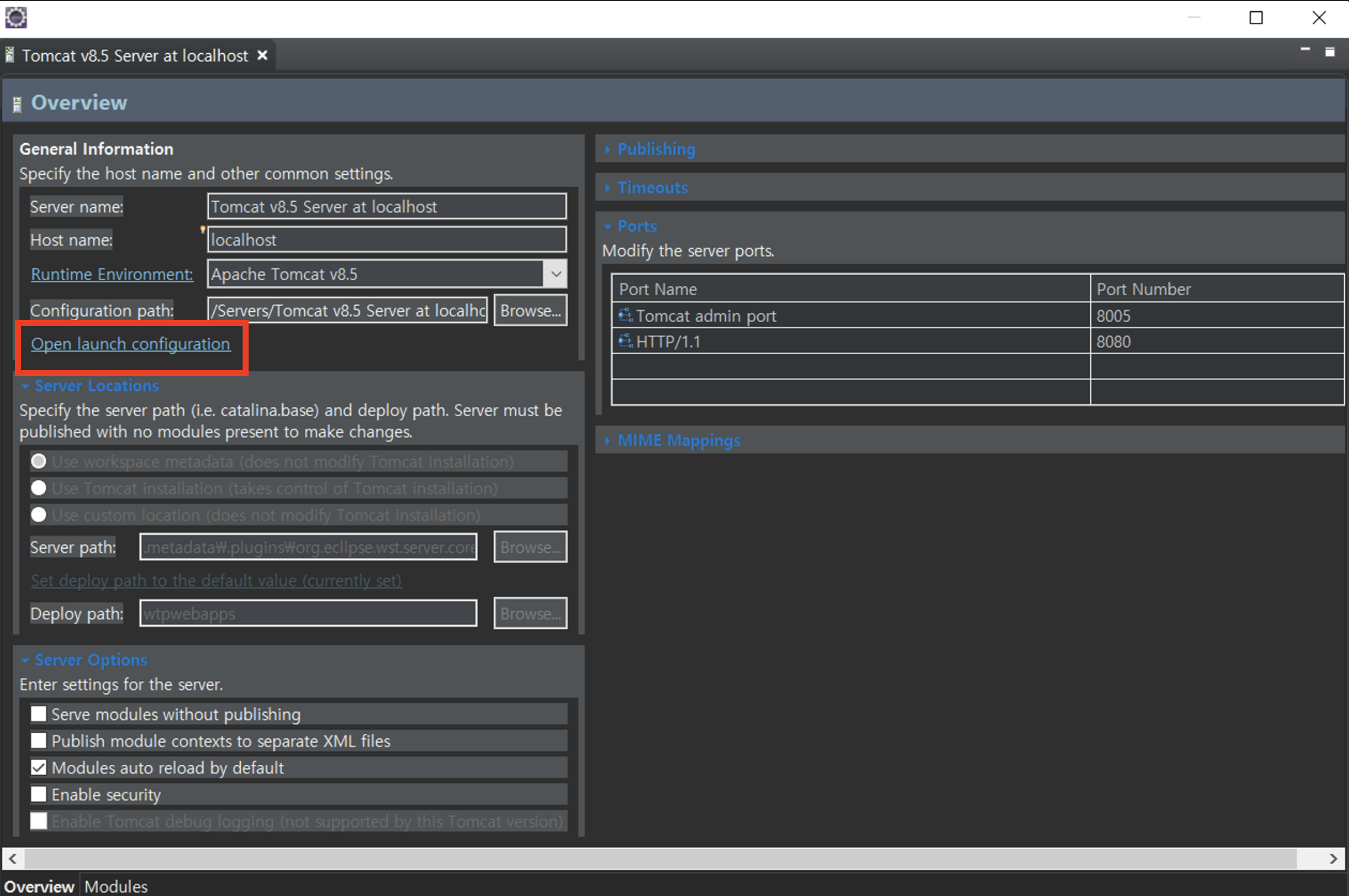The height and width of the screenshot is (896, 1349).
Task: Select Use custom location radio option
Action: 39,514
